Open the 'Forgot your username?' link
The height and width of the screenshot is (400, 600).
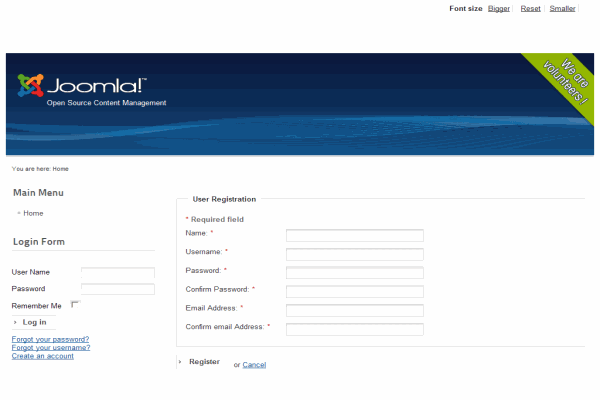[x=51, y=348]
